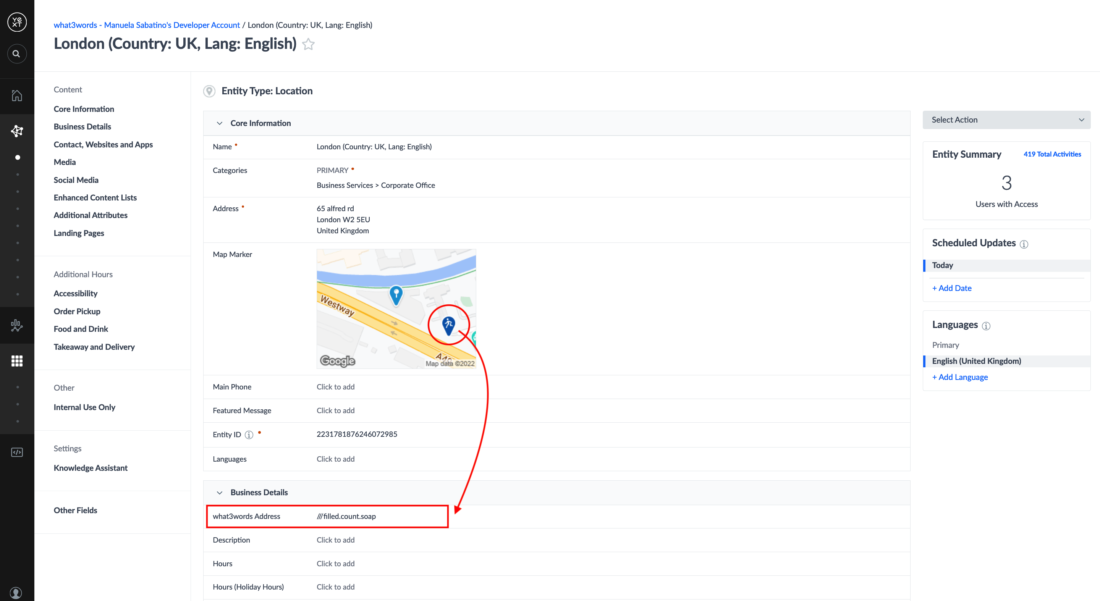Open Accessibility section
Viewport: 1100px width, 601px height.
pos(75,294)
